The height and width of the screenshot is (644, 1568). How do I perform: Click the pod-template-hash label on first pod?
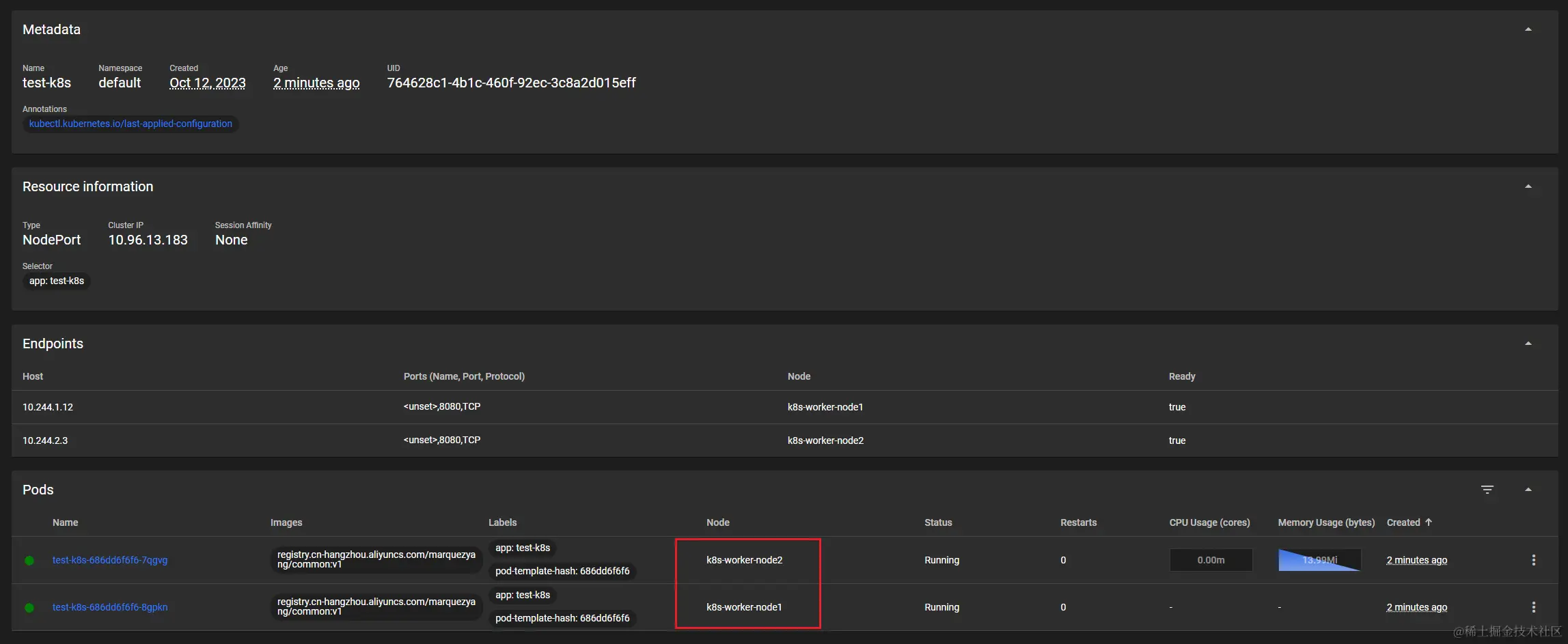[562, 571]
